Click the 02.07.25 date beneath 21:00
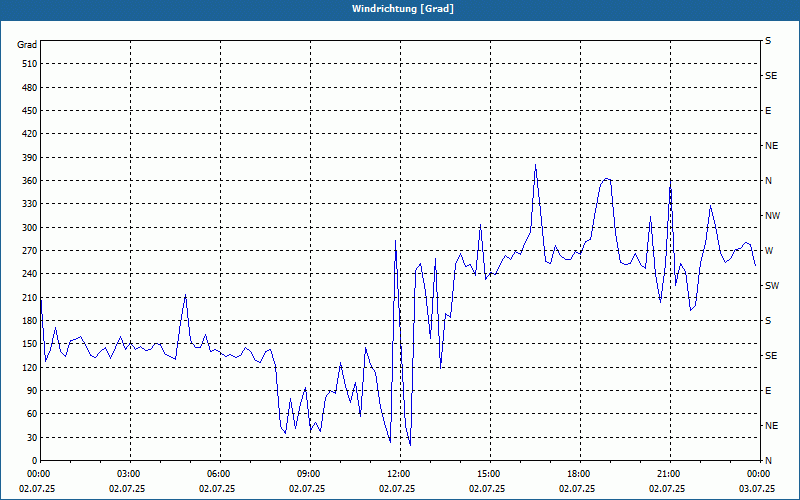This screenshot has width=800, height=500. point(667,488)
